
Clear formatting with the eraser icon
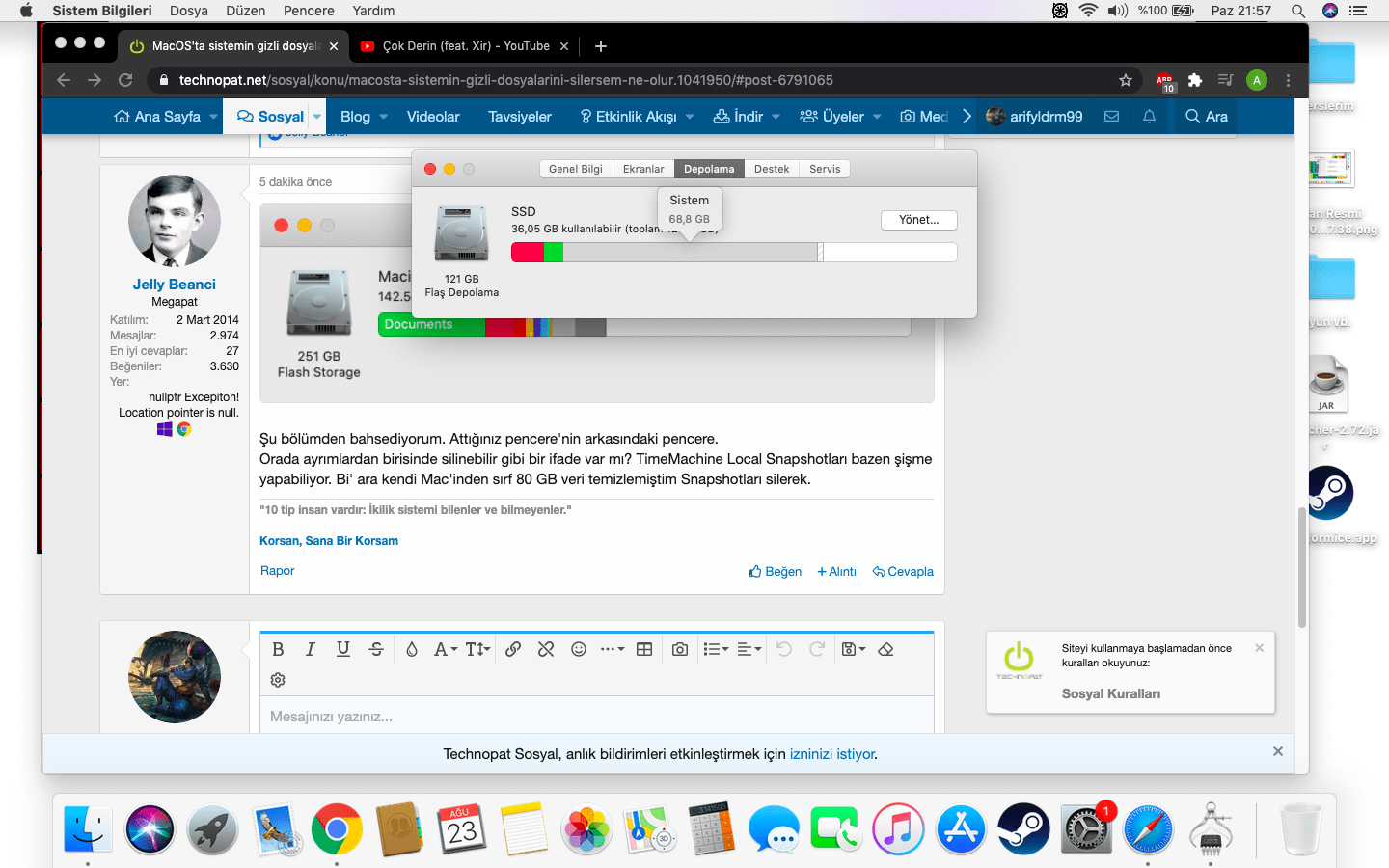pyautogui.click(x=885, y=649)
